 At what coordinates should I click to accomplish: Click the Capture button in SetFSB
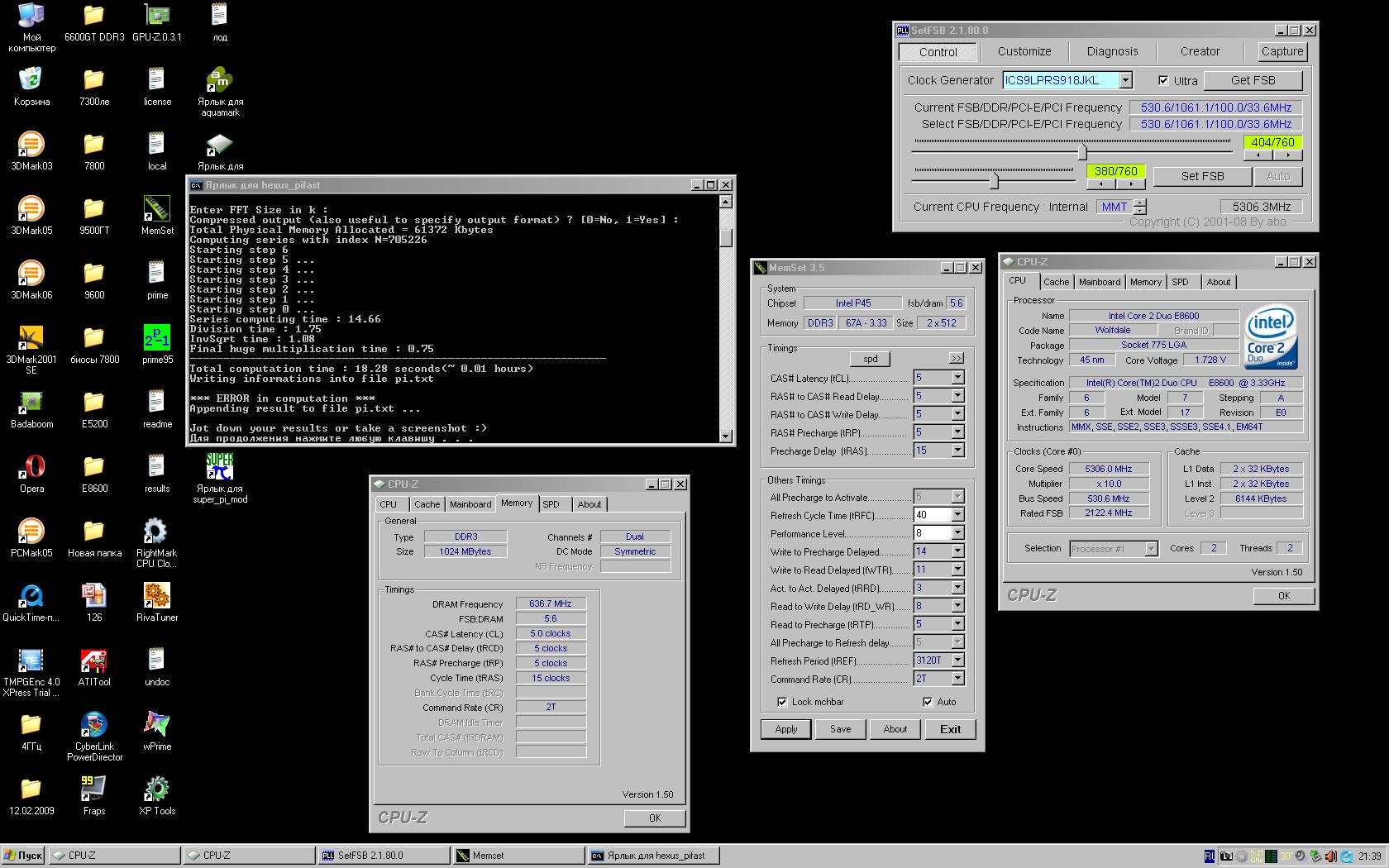[1282, 51]
